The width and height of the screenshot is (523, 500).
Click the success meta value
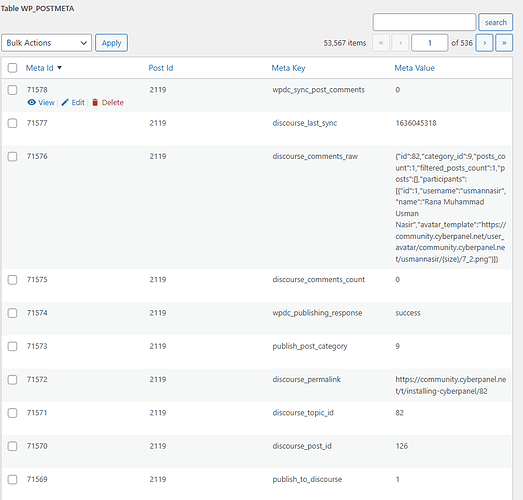[x=408, y=313]
